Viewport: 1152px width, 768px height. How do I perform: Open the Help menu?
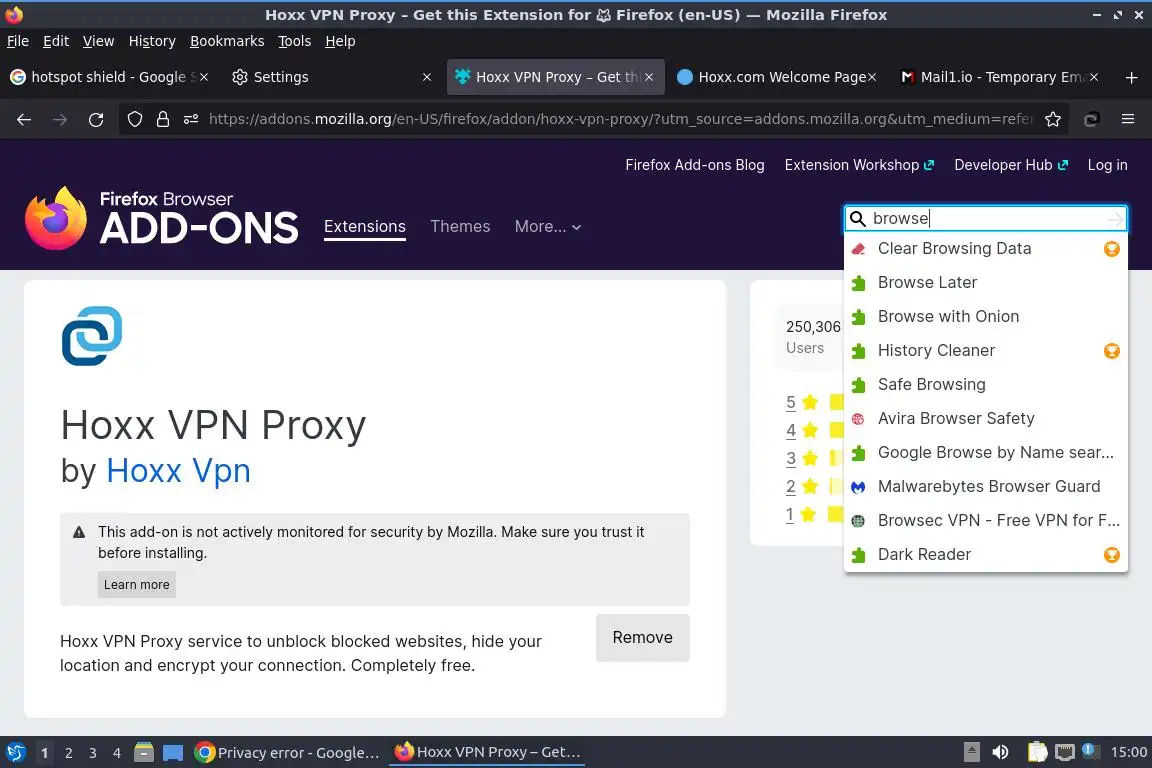340,41
